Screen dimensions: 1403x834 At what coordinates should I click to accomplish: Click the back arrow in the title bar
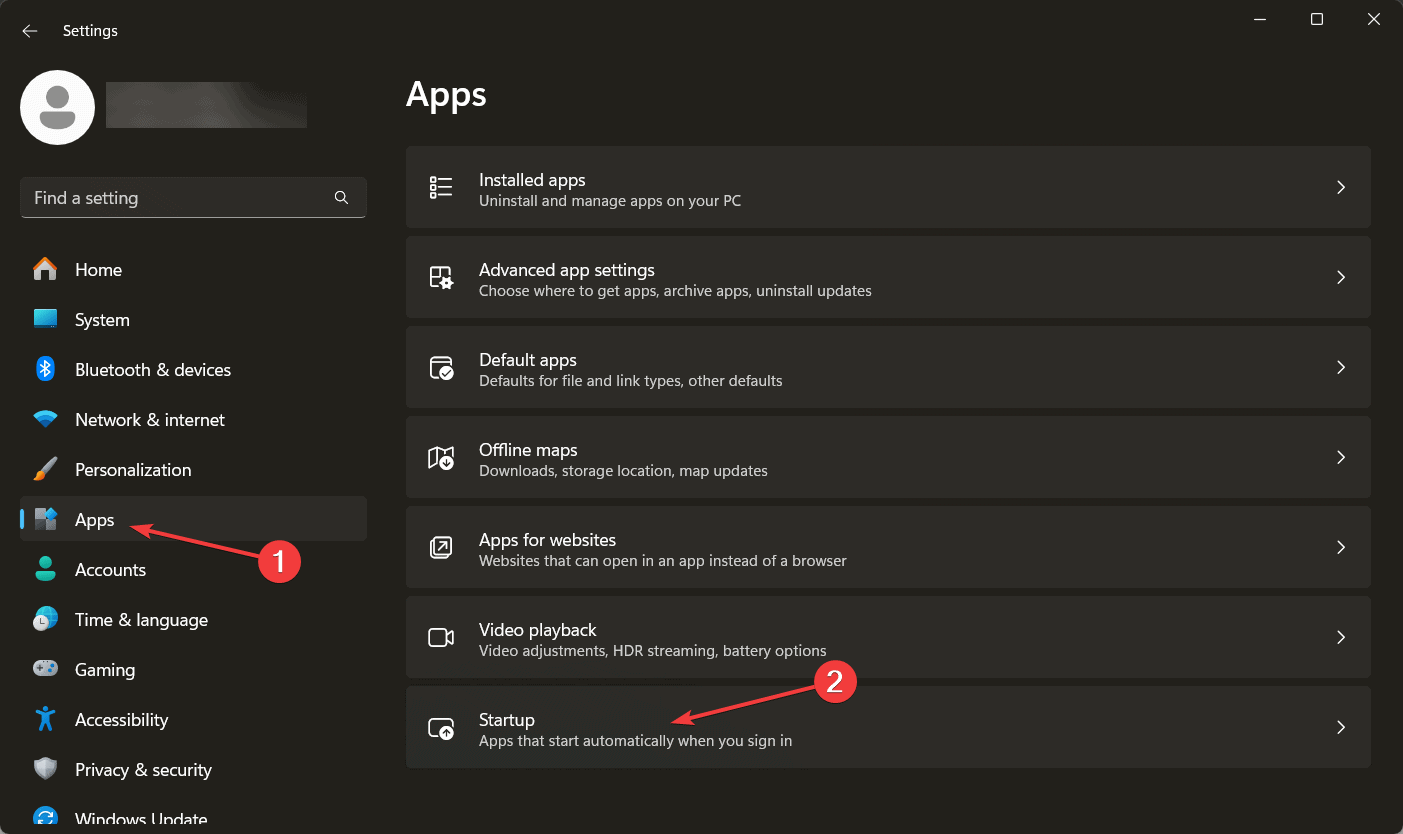coord(30,31)
